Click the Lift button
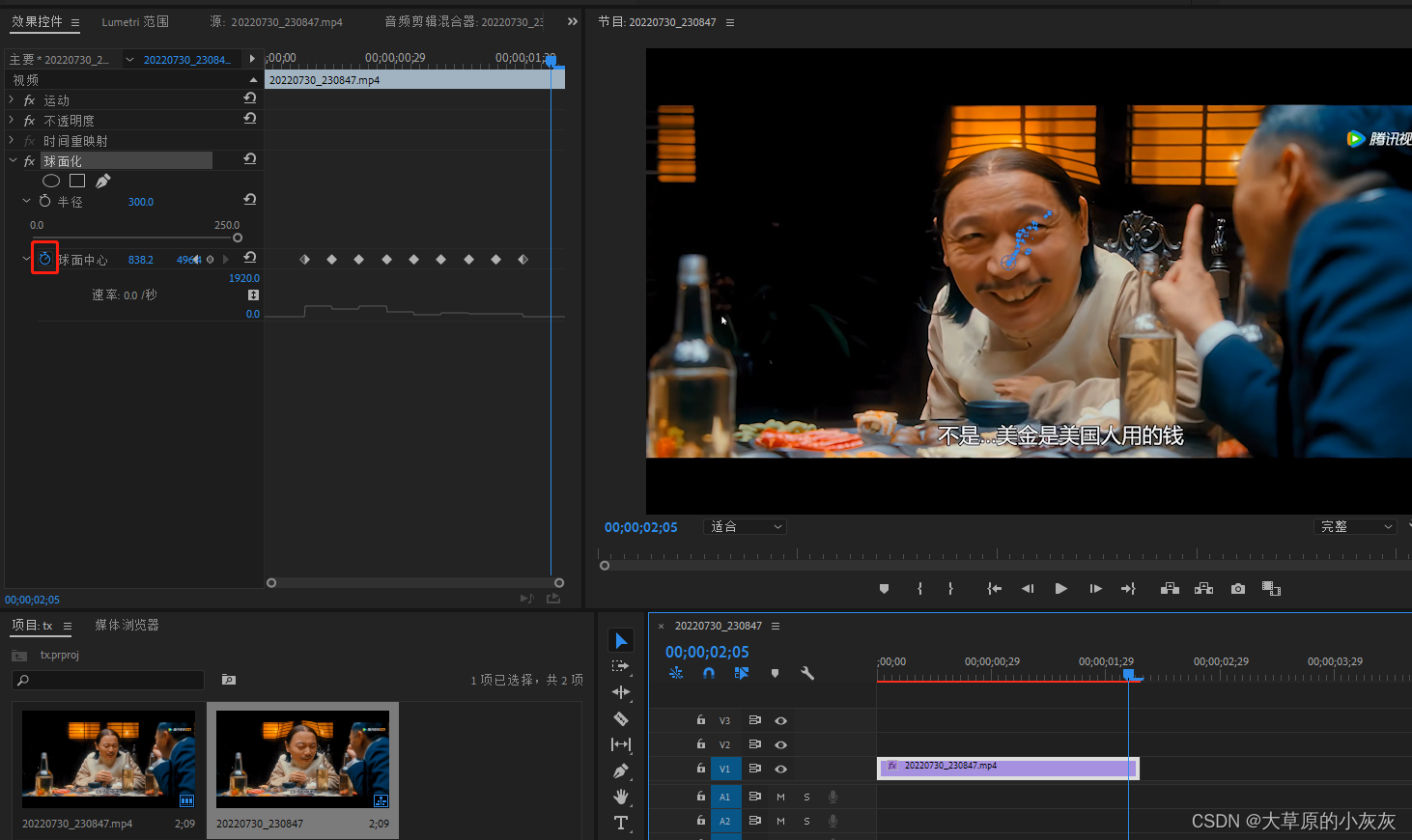 1170,589
